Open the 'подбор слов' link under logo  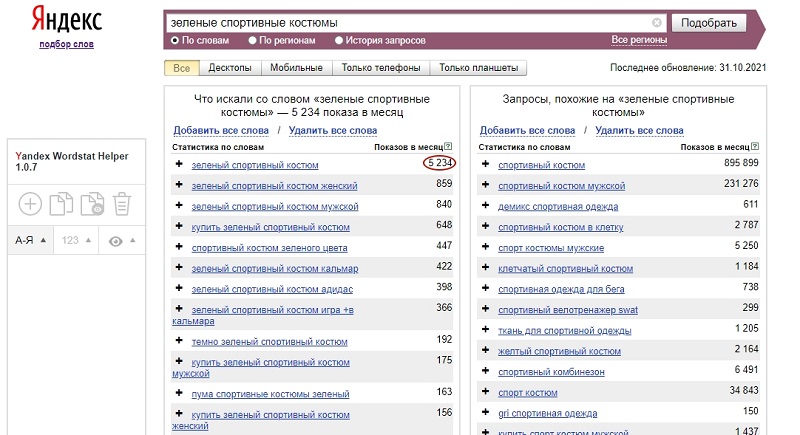point(66,44)
